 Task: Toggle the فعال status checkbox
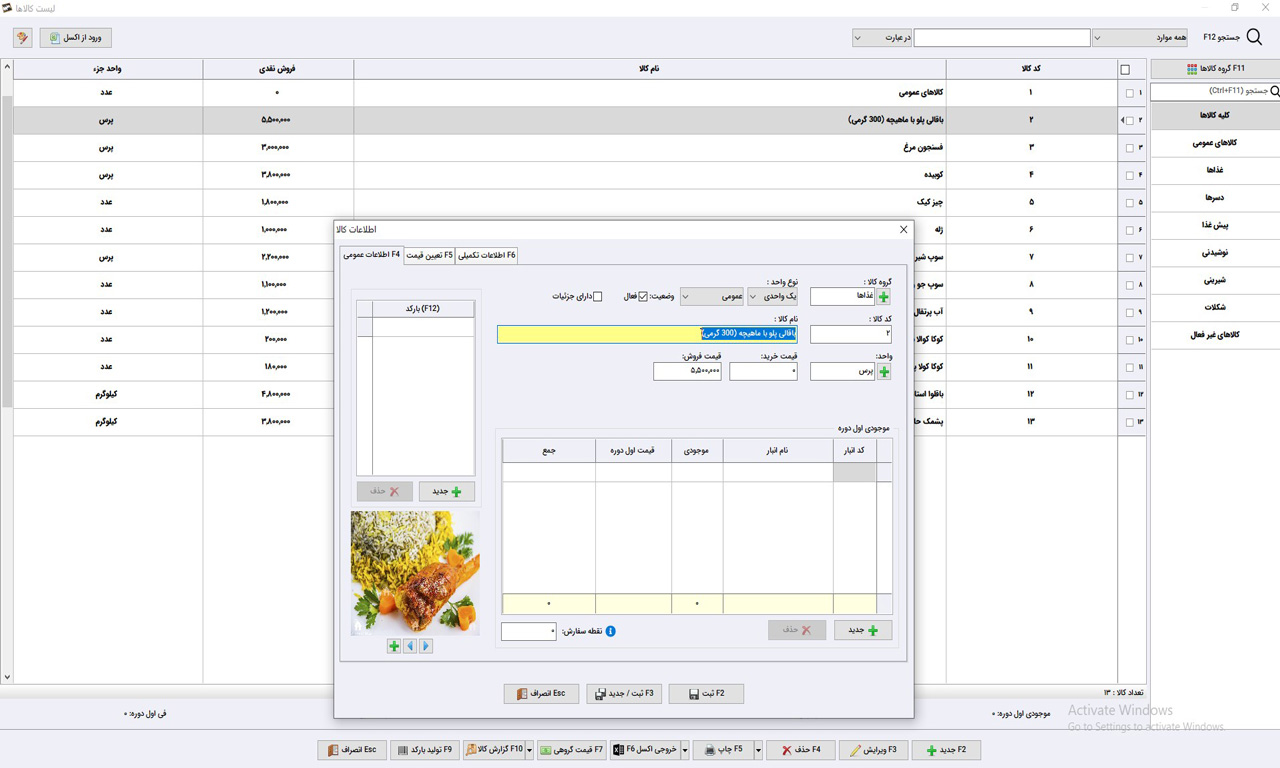tap(643, 297)
